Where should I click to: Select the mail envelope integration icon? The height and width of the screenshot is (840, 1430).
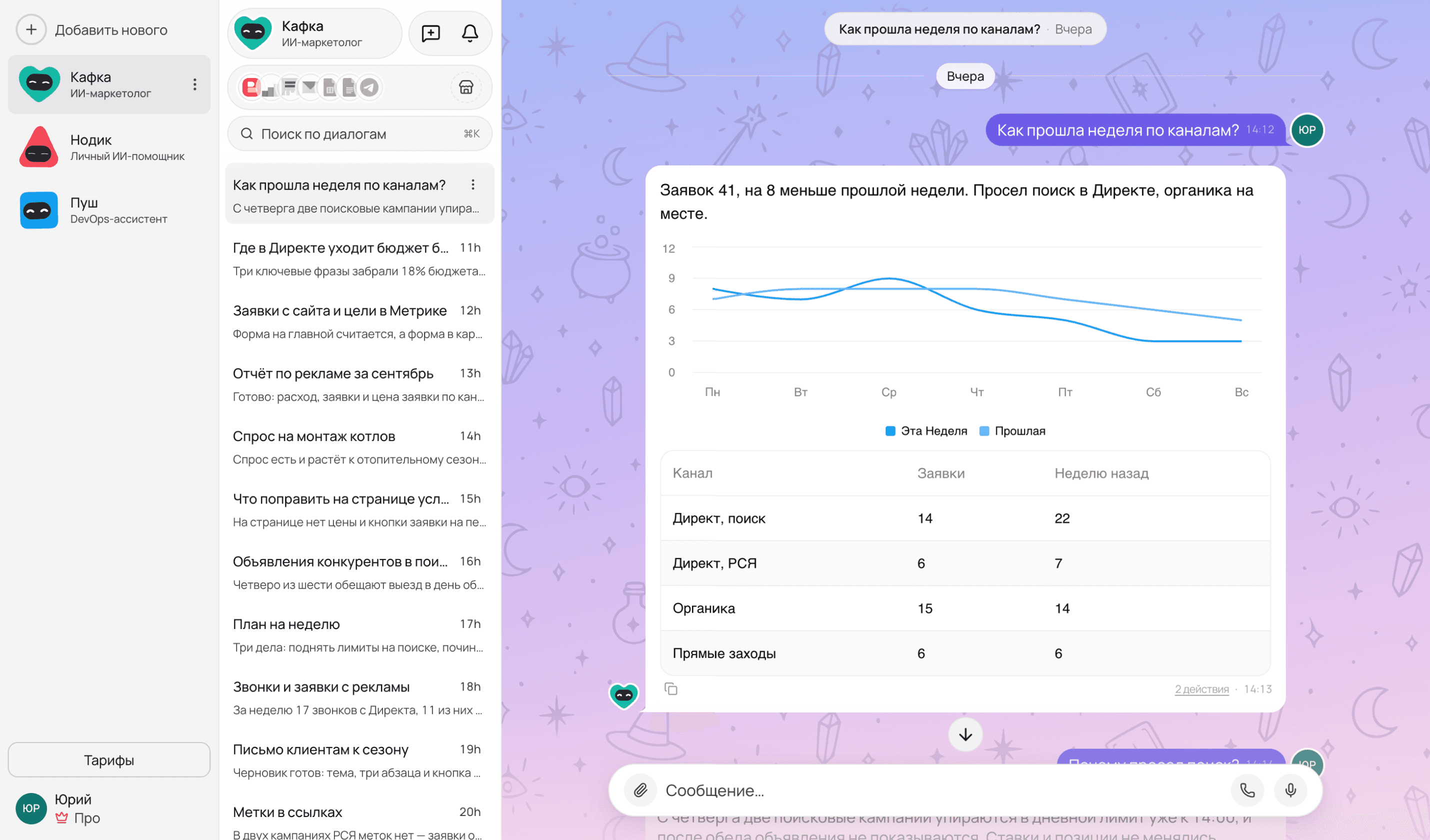pos(309,87)
